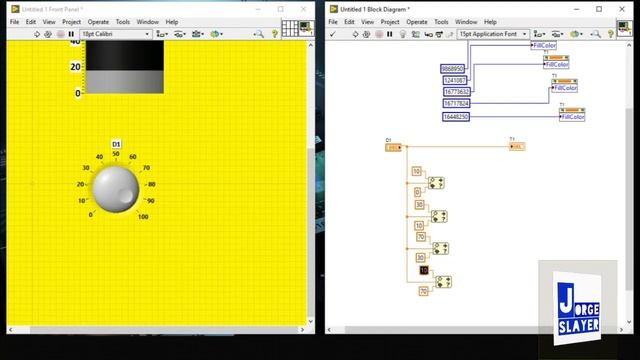Click the D1 knob control
Viewport: 640px width, 360px height.
pos(116,189)
